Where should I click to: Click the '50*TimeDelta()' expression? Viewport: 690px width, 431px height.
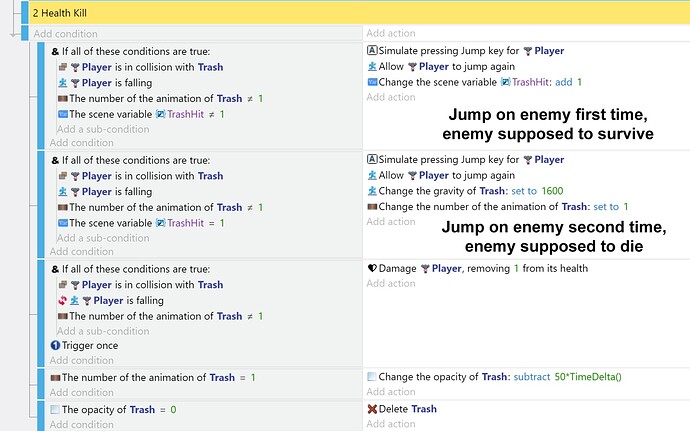point(588,377)
